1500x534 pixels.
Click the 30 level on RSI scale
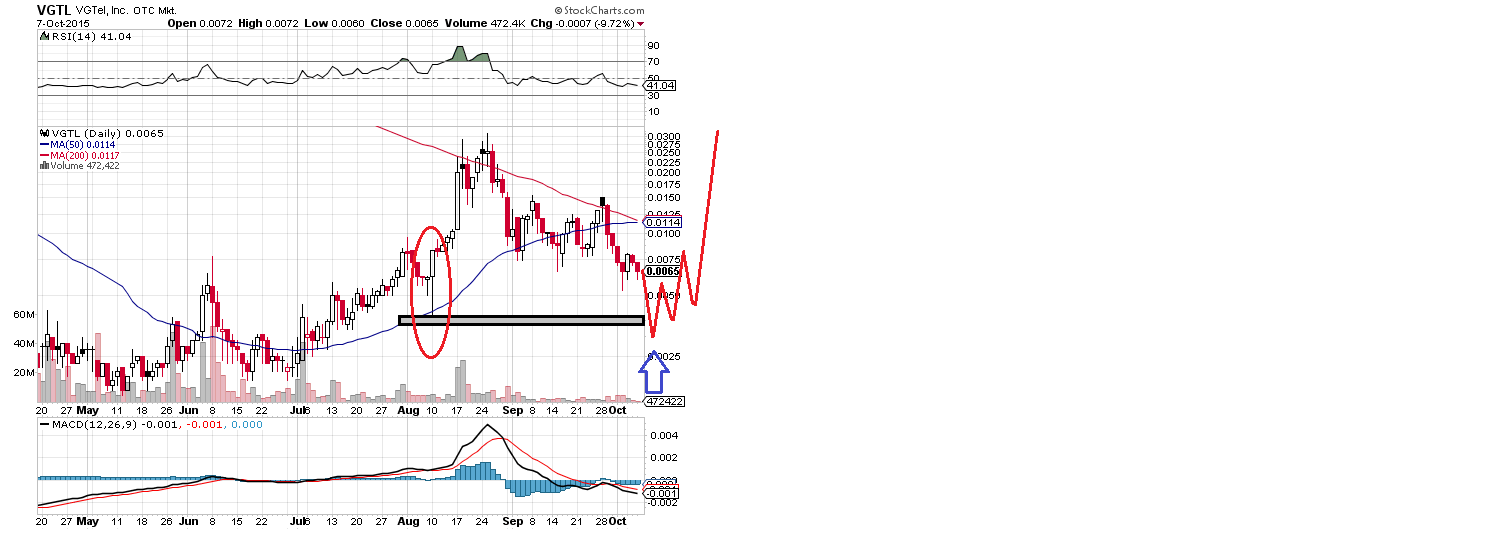[x=653, y=95]
